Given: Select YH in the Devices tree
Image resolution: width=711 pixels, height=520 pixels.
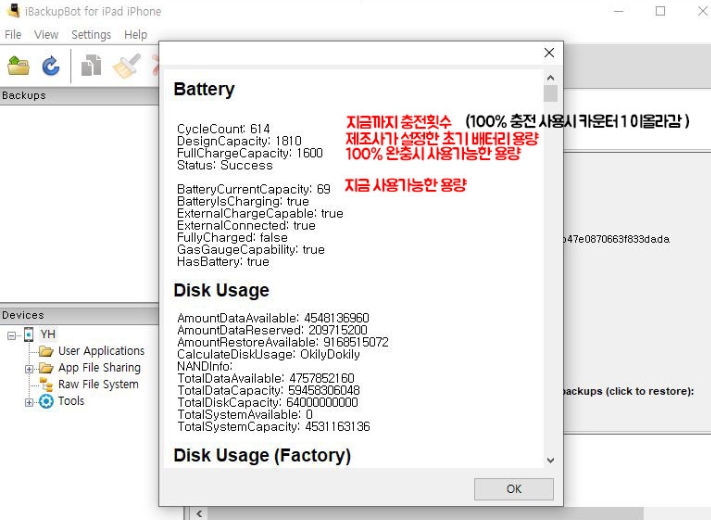Looking at the screenshot, I should pos(48,335).
